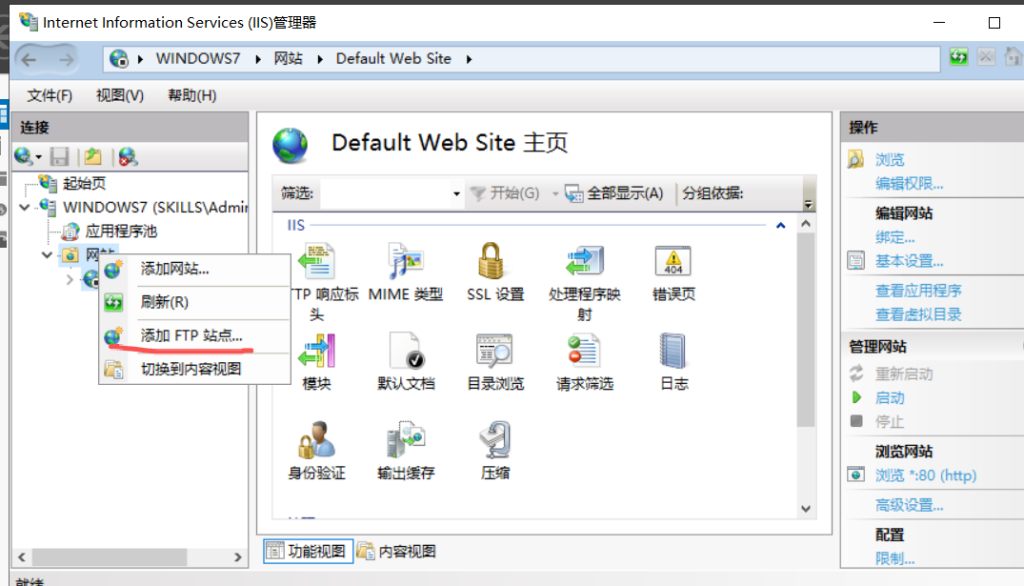
Task: Choose 刷新(R) in the context menu
Action: (165, 302)
